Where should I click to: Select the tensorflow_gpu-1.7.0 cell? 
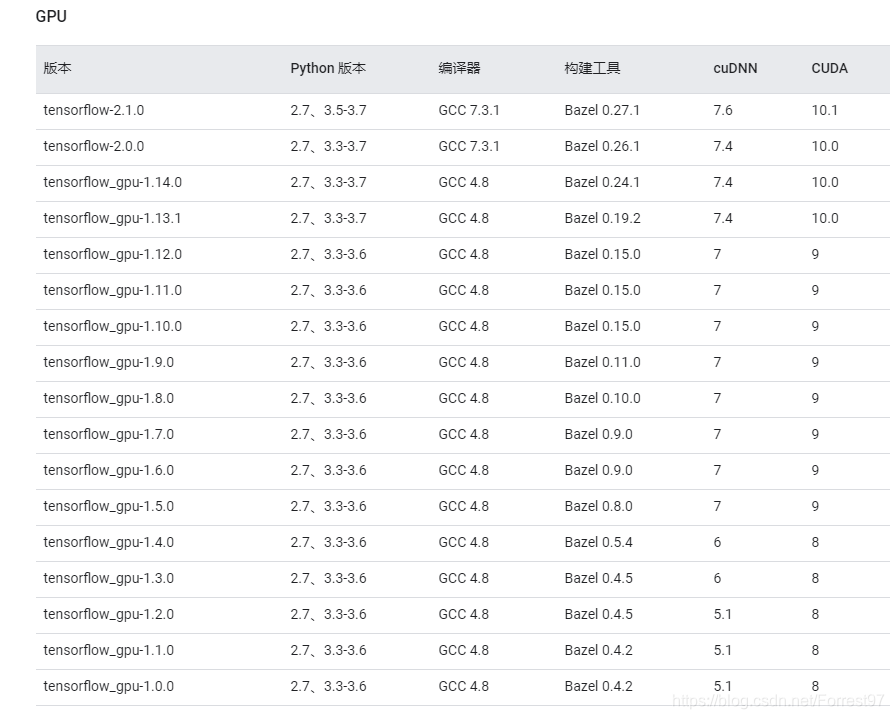[x=108, y=434]
